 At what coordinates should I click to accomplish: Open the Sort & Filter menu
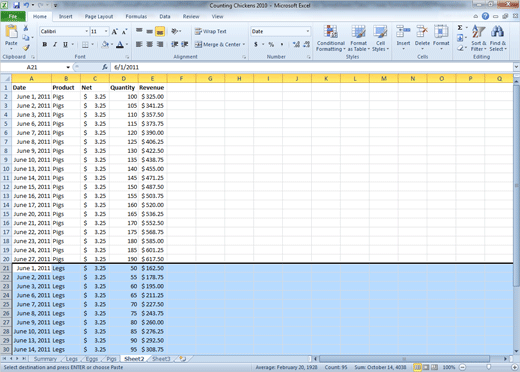point(479,38)
